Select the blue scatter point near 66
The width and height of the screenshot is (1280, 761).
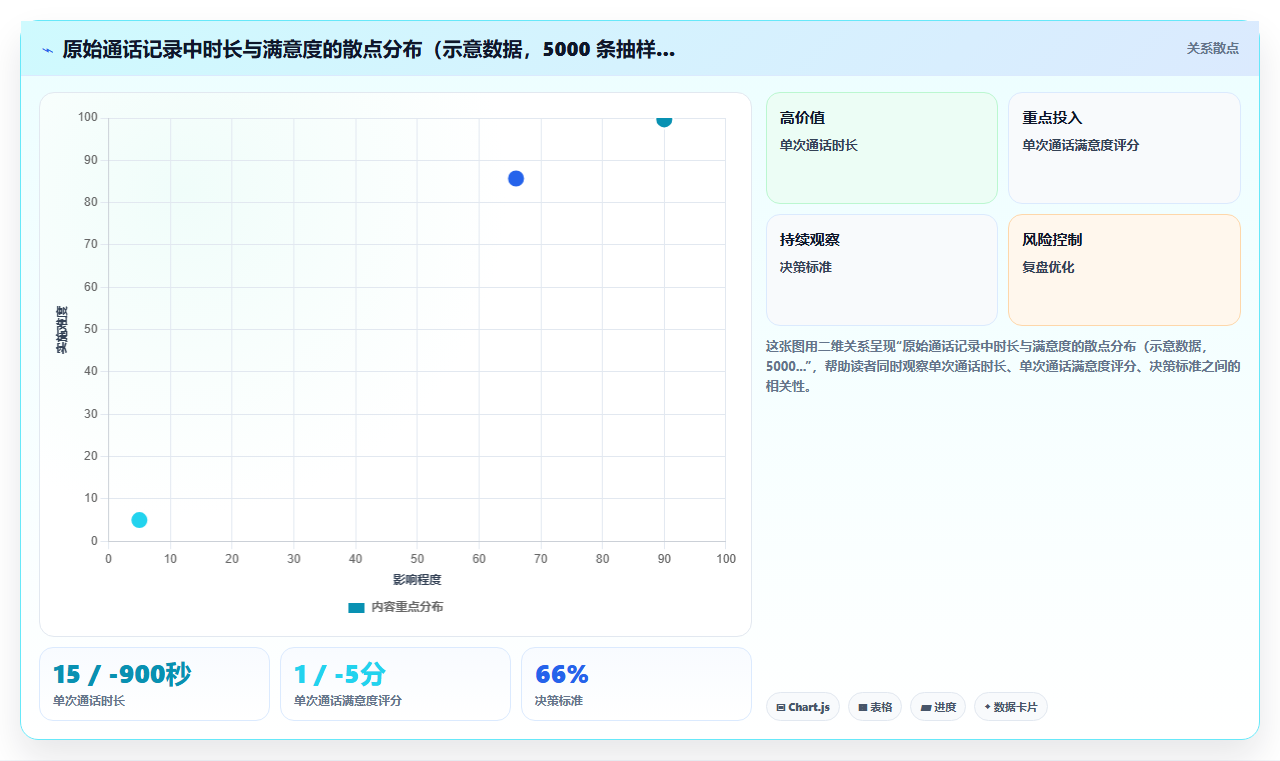pyautogui.click(x=516, y=178)
